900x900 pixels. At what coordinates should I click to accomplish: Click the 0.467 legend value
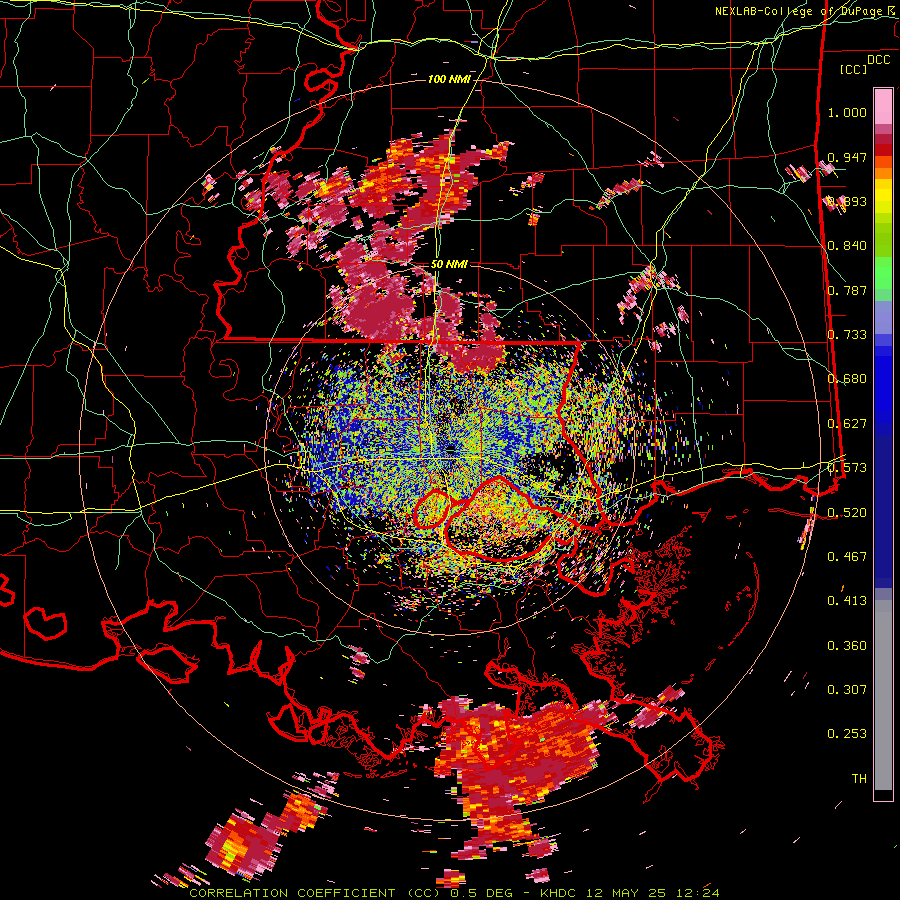click(847, 557)
